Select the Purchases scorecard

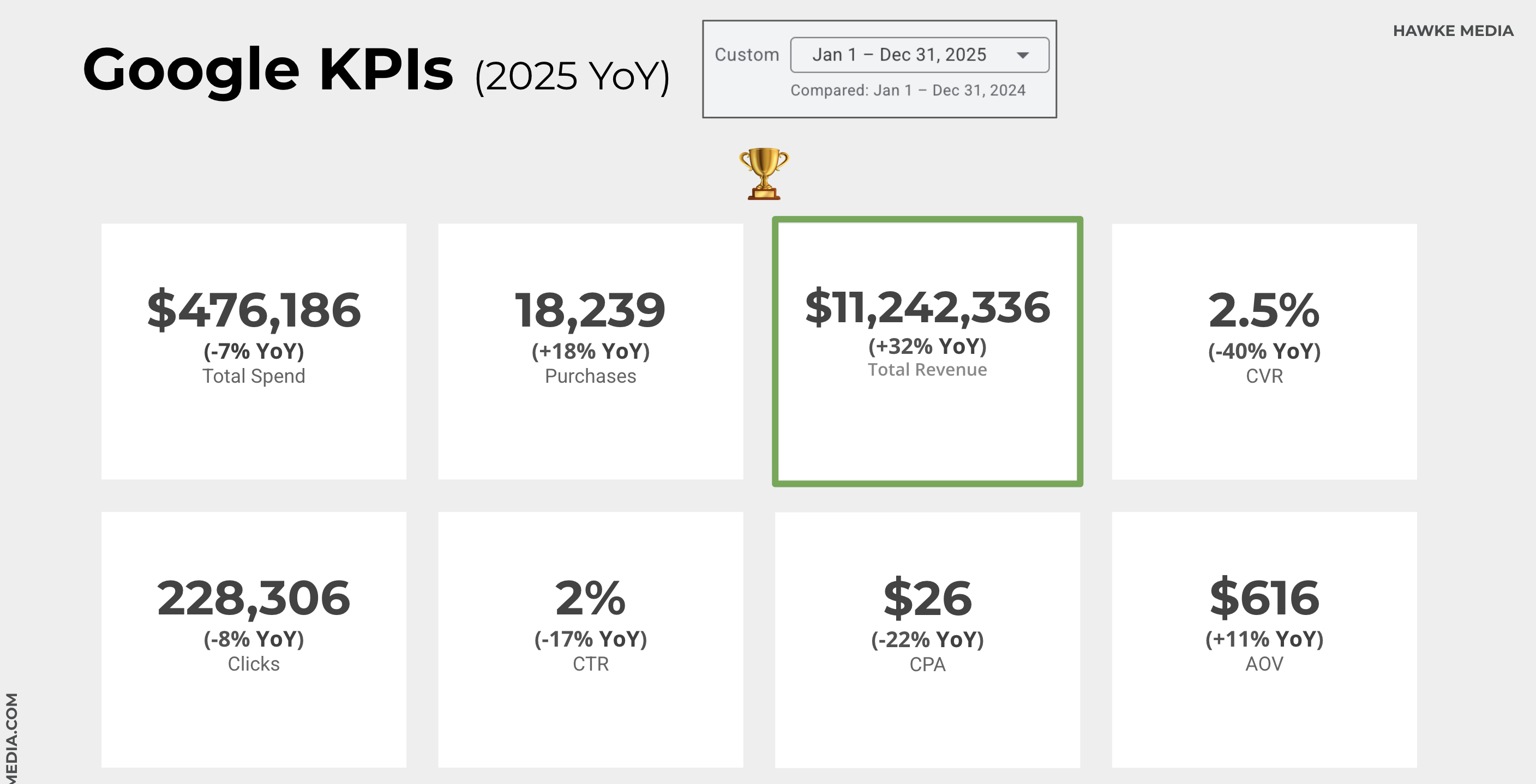tap(590, 351)
